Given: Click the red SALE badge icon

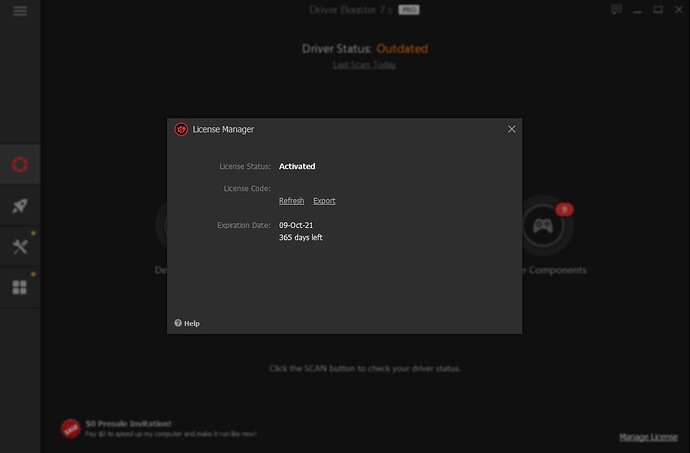Looking at the screenshot, I should [70, 428].
